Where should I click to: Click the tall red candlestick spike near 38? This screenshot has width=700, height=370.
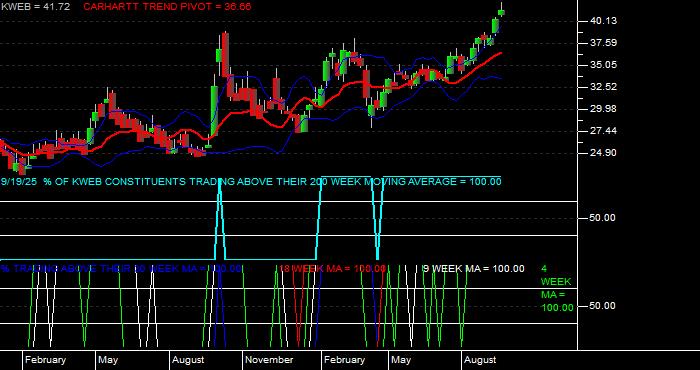pyautogui.click(x=225, y=54)
